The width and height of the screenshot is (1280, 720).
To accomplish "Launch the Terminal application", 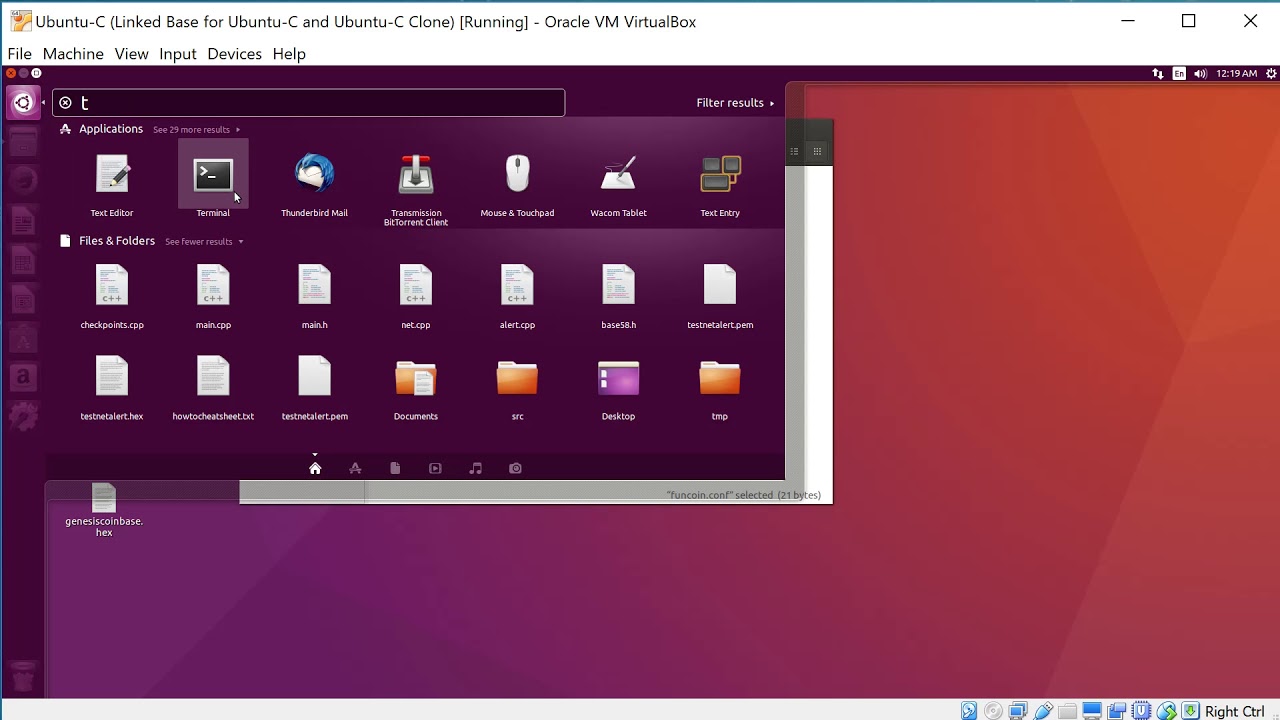I will (213, 177).
